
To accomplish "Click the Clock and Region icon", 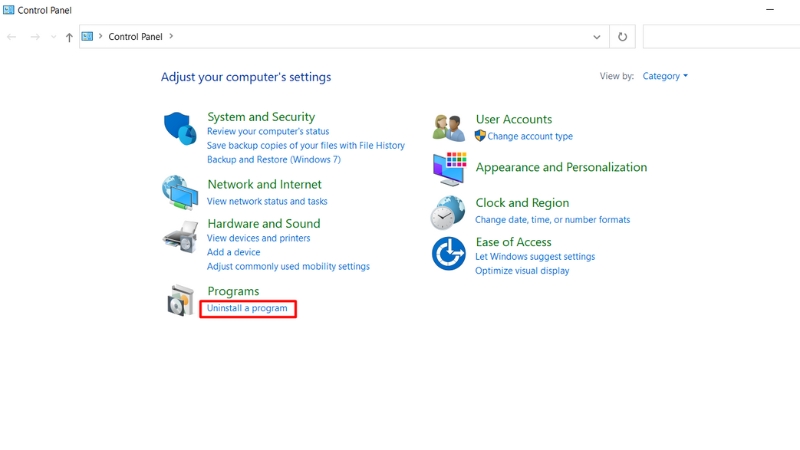I will pos(448,213).
